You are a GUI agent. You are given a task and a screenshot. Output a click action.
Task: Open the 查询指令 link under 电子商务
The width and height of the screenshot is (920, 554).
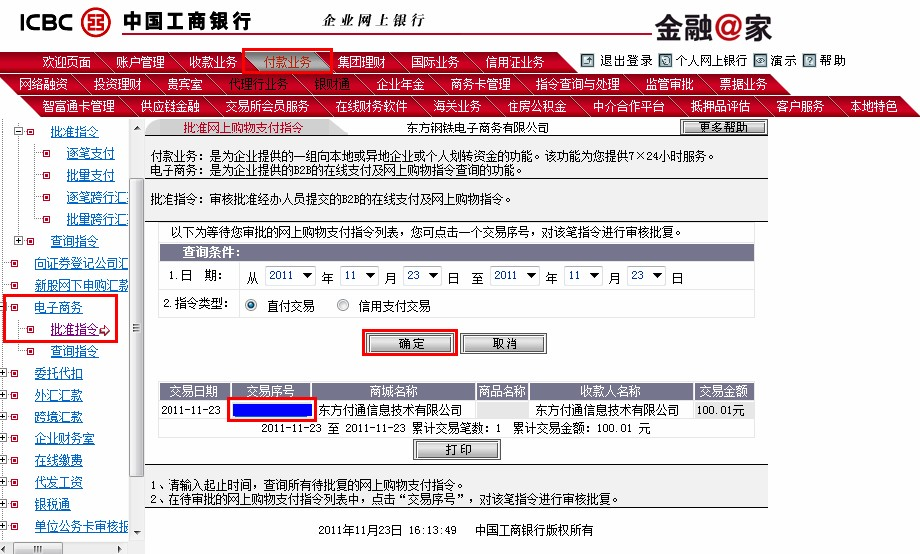[75, 352]
